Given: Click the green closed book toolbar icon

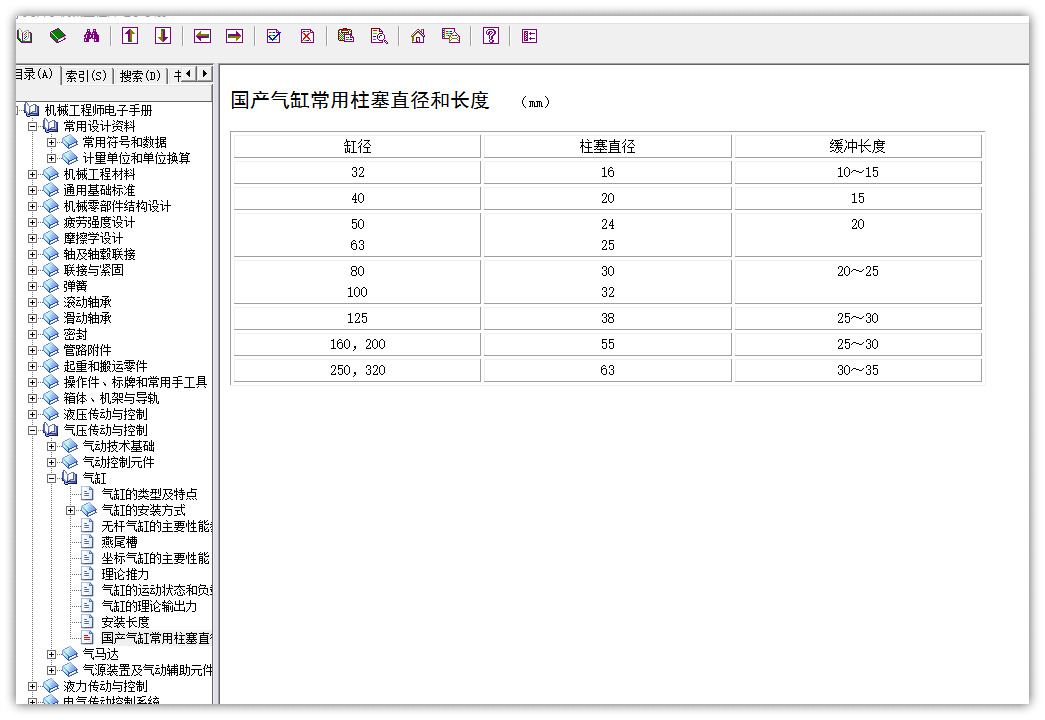Looking at the screenshot, I should point(58,36).
